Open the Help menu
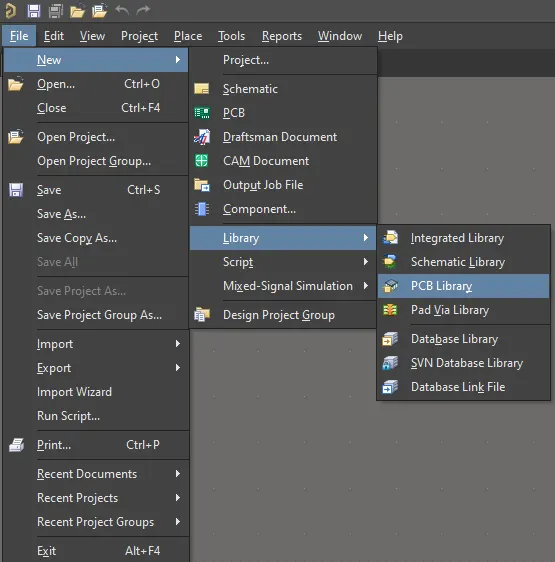Viewport: 555px width, 562px height. (x=390, y=36)
